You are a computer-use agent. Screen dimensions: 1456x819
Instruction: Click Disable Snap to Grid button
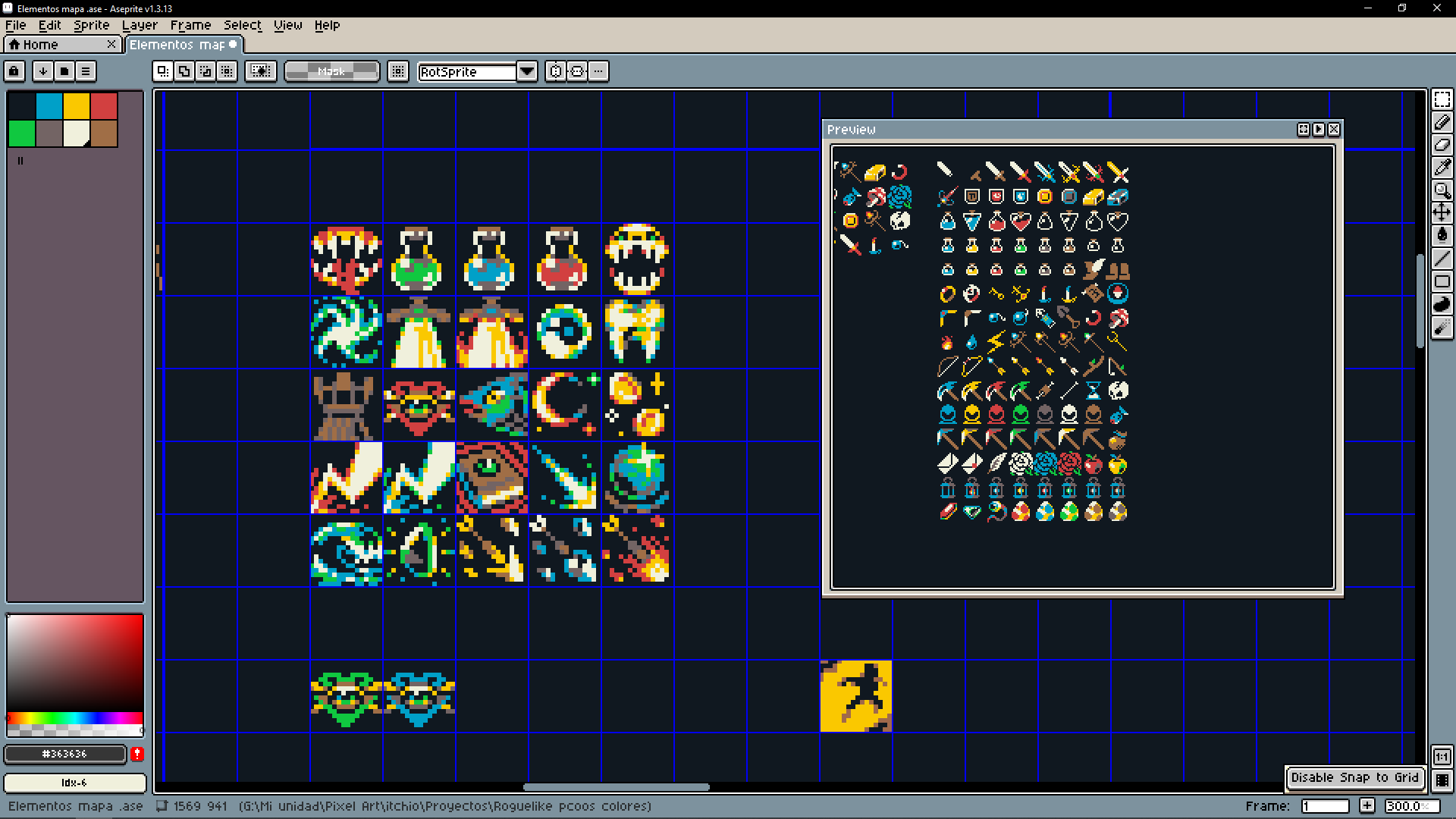(1354, 777)
